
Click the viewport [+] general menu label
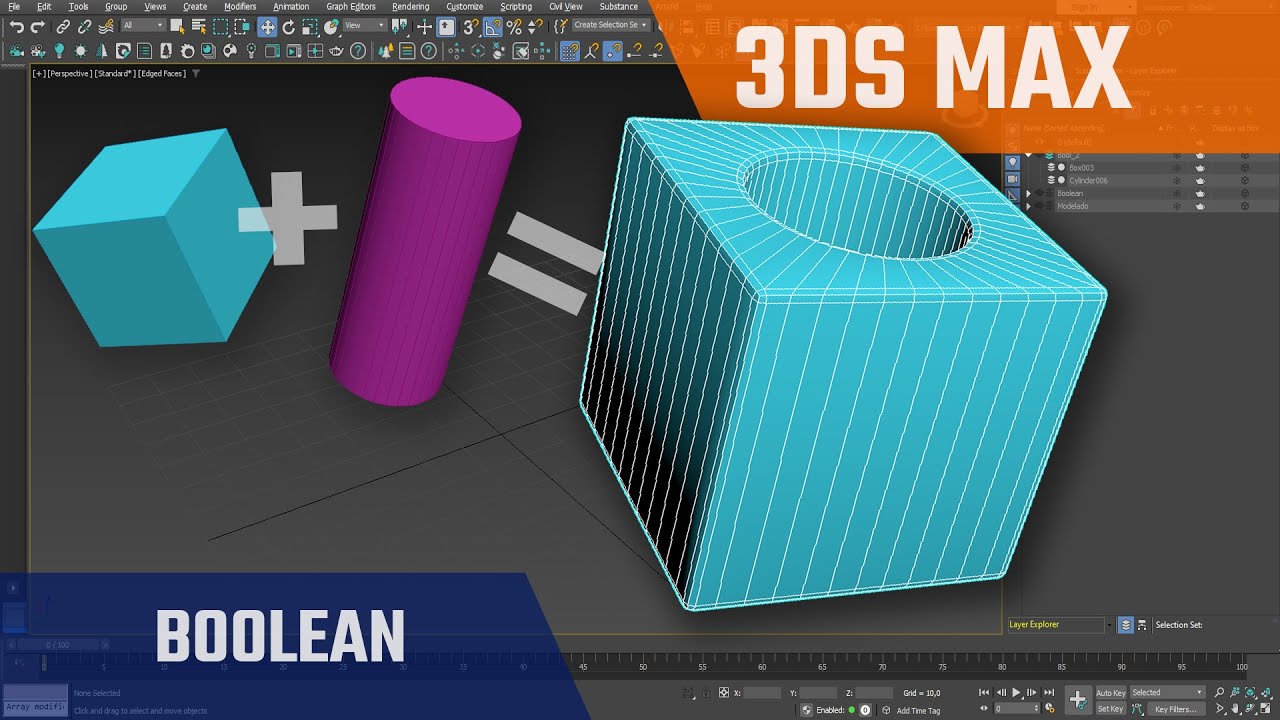[x=39, y=73]
